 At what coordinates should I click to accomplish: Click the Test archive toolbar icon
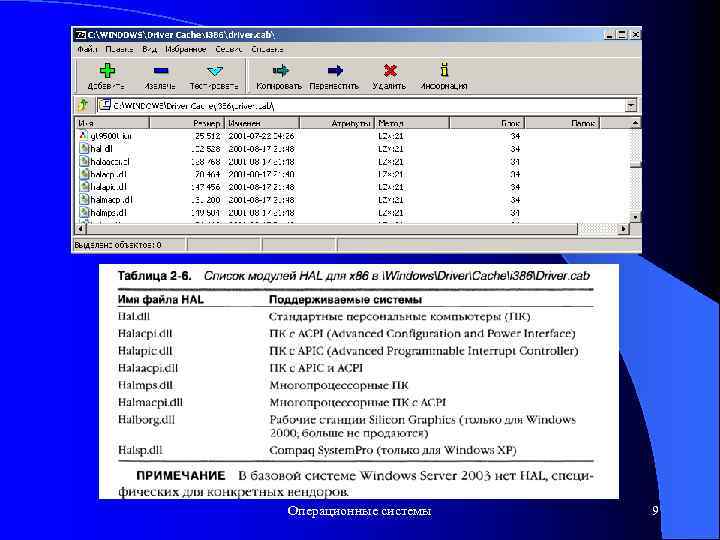214,71
